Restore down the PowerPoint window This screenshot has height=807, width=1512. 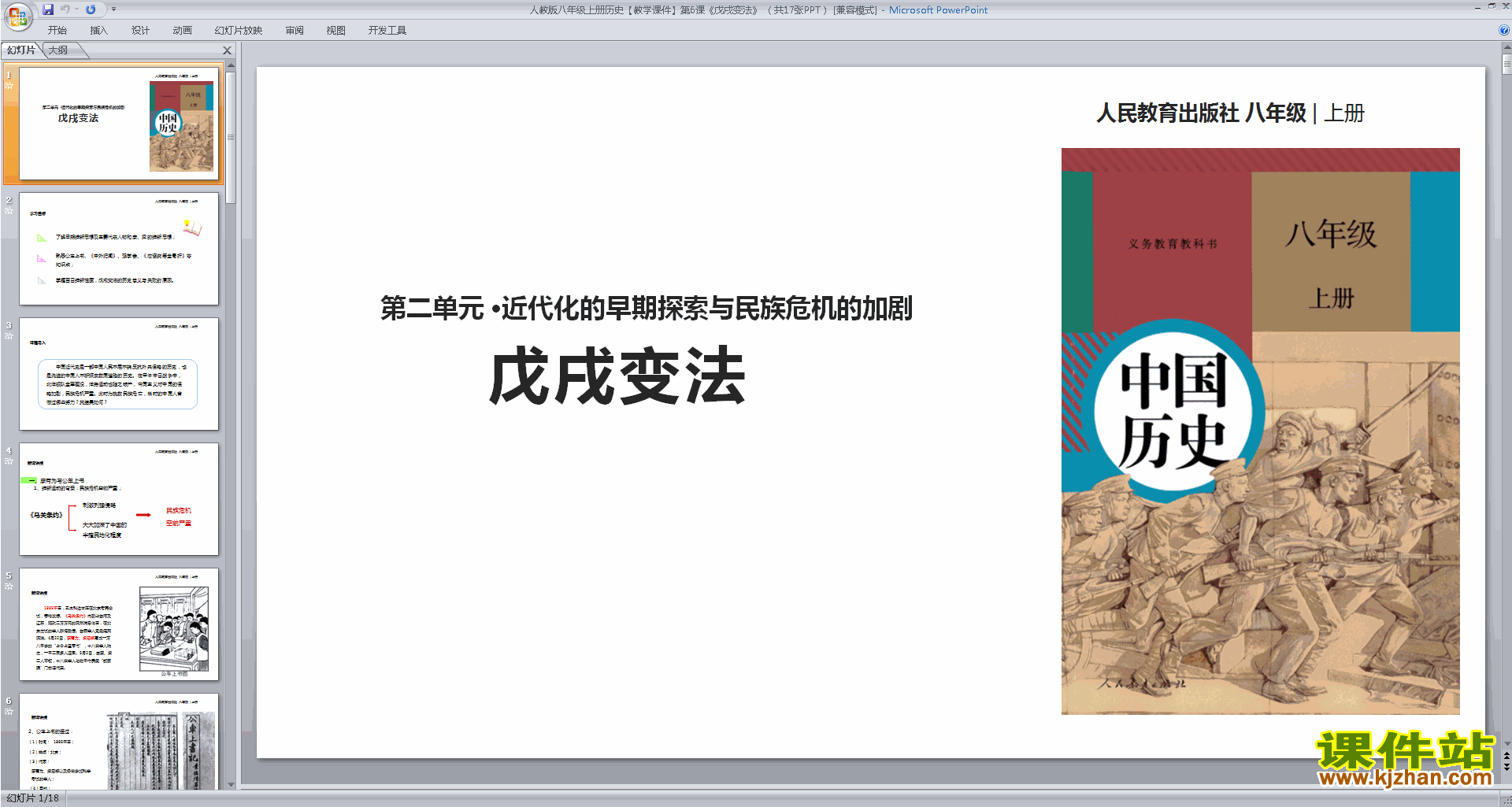click(x=1492, y=6)
